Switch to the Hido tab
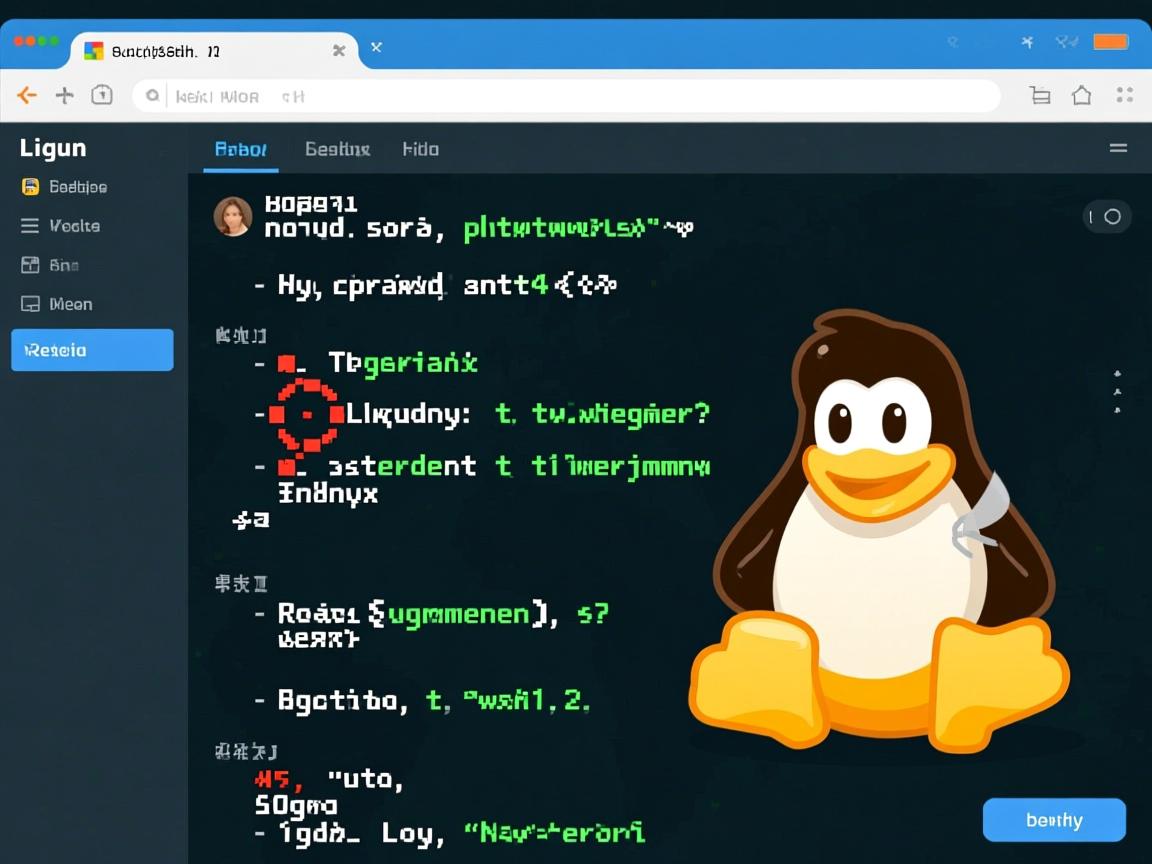Viewport: 1152px width, 864px height. (420, 148)
